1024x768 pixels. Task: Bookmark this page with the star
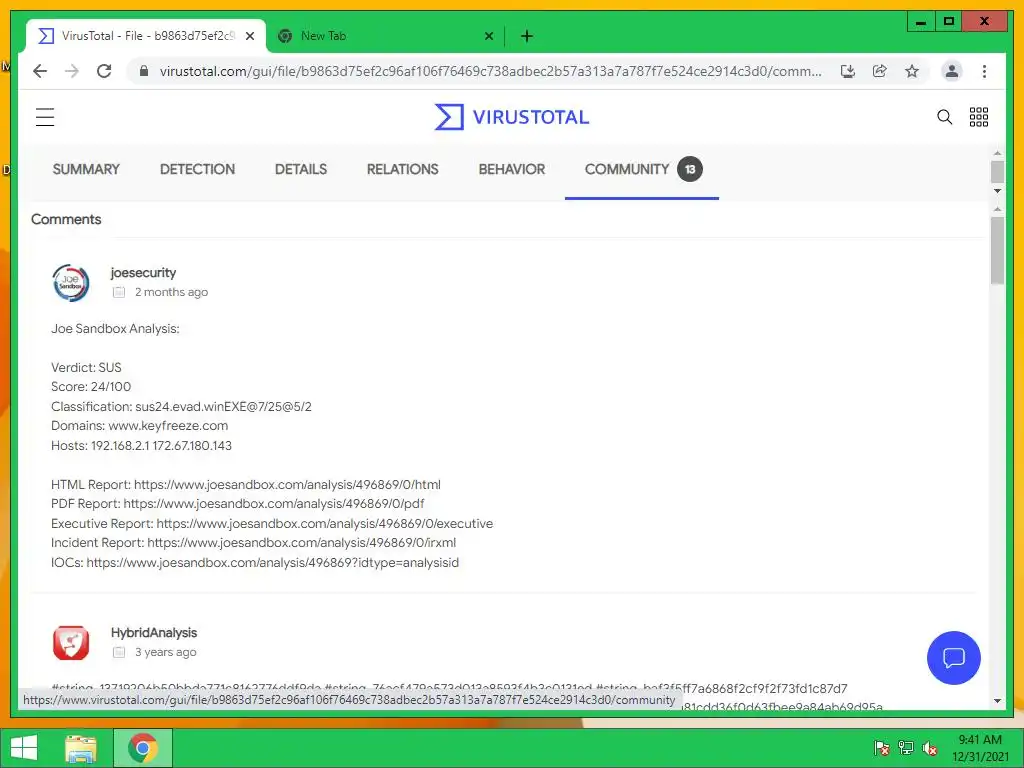tap(912, 71)
